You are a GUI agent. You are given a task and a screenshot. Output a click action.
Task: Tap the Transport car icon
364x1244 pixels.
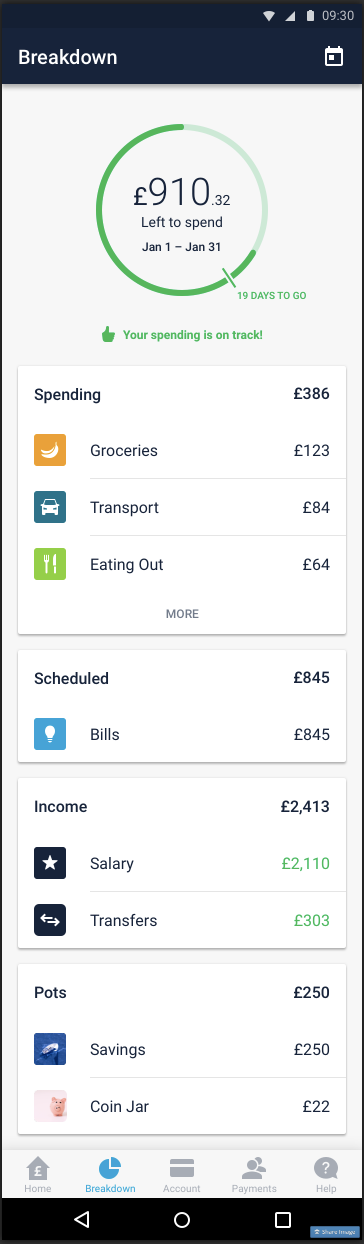tap(50, 507)
